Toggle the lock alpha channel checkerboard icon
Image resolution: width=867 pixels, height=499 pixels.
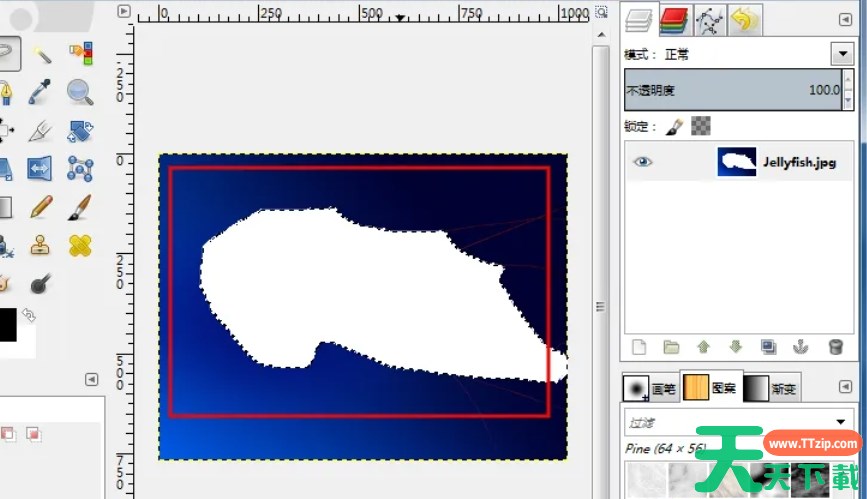(x=702, y=126)
